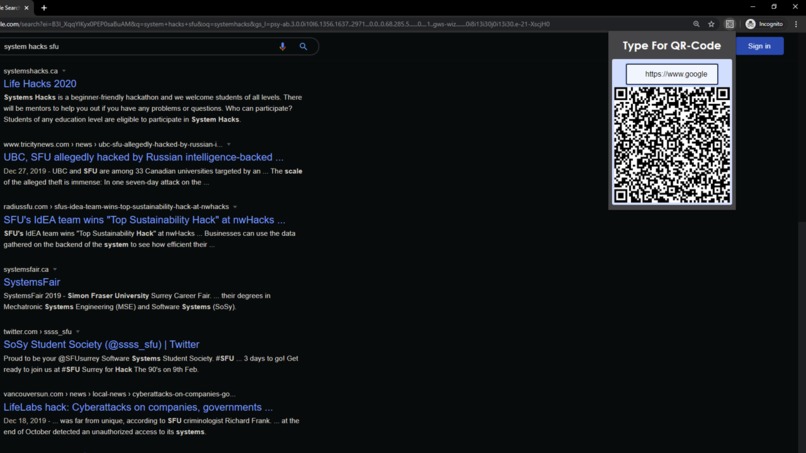
Task: Open the zoom magnifier icon in address bar
Action: point(696,24)
